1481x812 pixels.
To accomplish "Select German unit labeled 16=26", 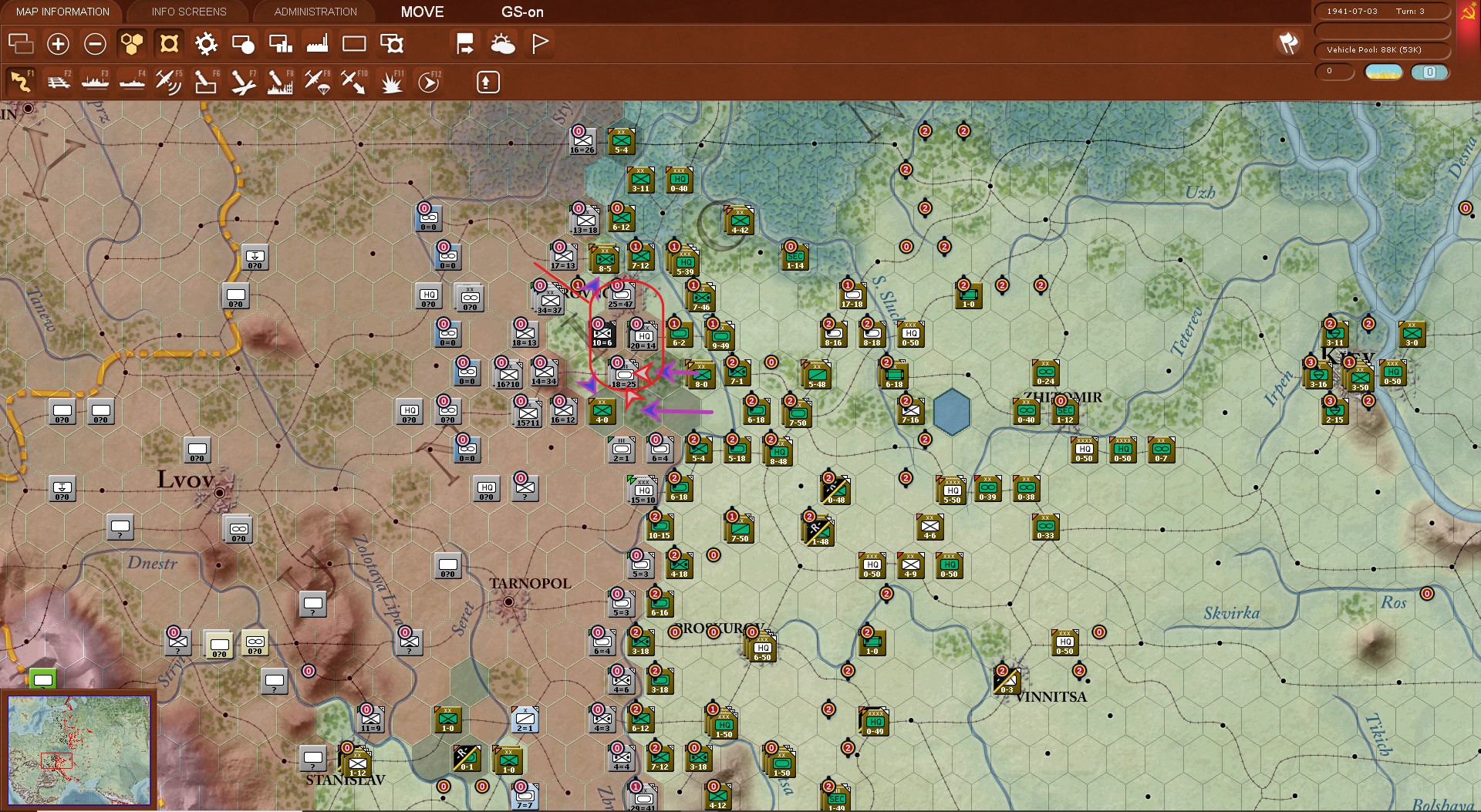I will [583, 141].
